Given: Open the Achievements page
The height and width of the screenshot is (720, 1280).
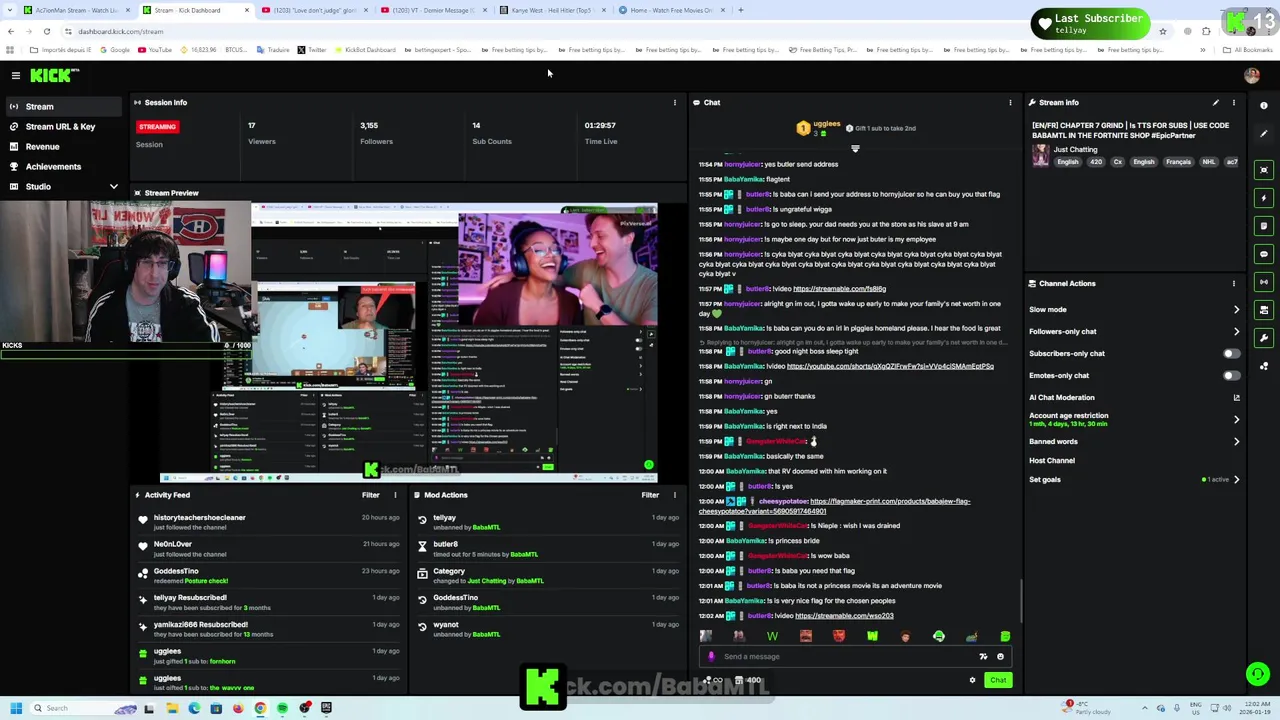Looking at the screenshot, I should coord(53,166).
